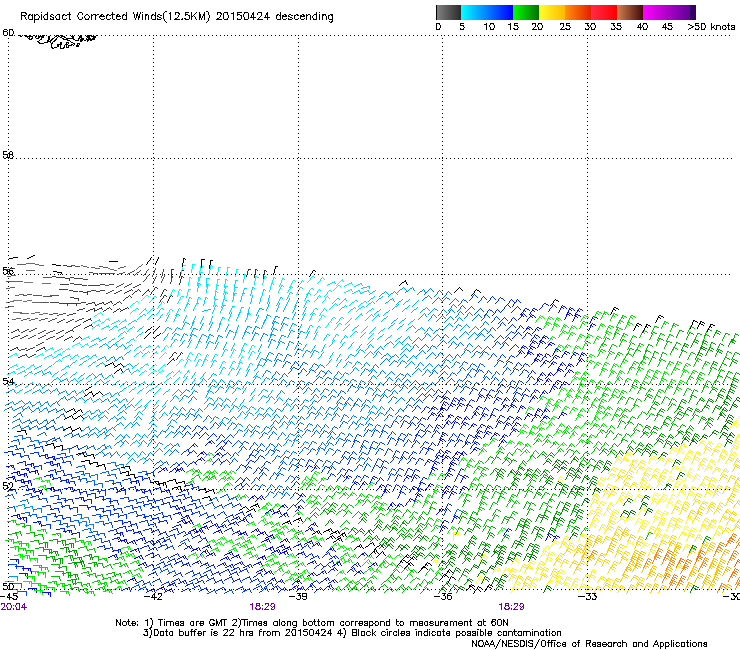Click the word 'descending' in the title
The height and width of the screenshot is (650, 740).
click(304, 17)
